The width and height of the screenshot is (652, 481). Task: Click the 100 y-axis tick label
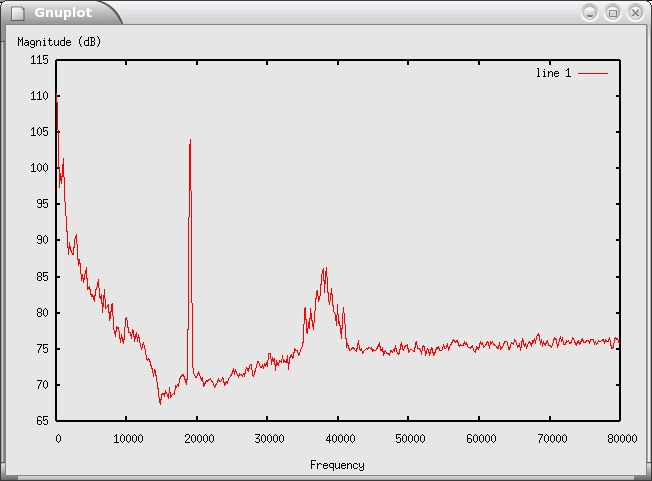[x=39, y=168]
